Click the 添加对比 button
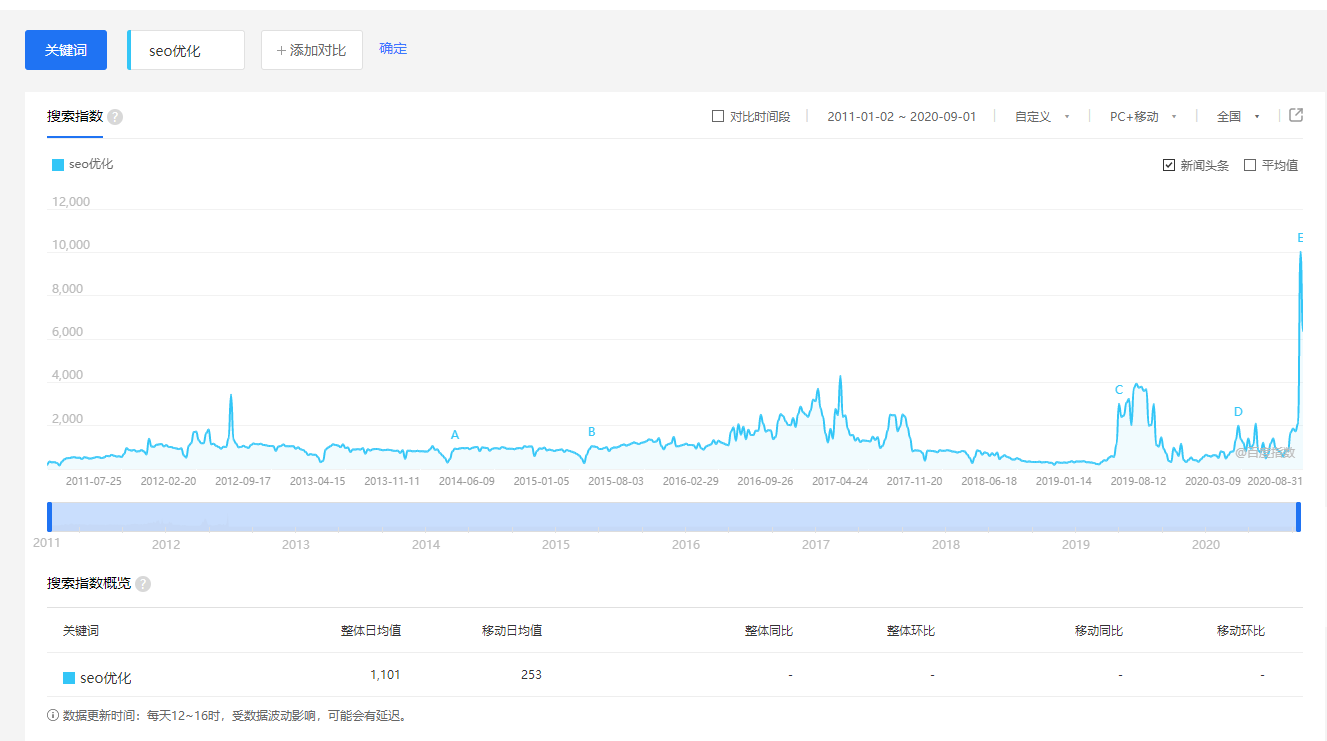 (x=311, y=50)
